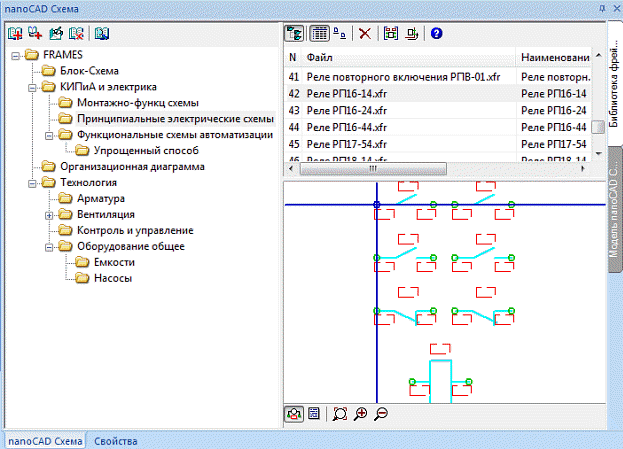The image size is (623, 449).
Task: Click the library settings book icon
Action: (x=102, y=33)
